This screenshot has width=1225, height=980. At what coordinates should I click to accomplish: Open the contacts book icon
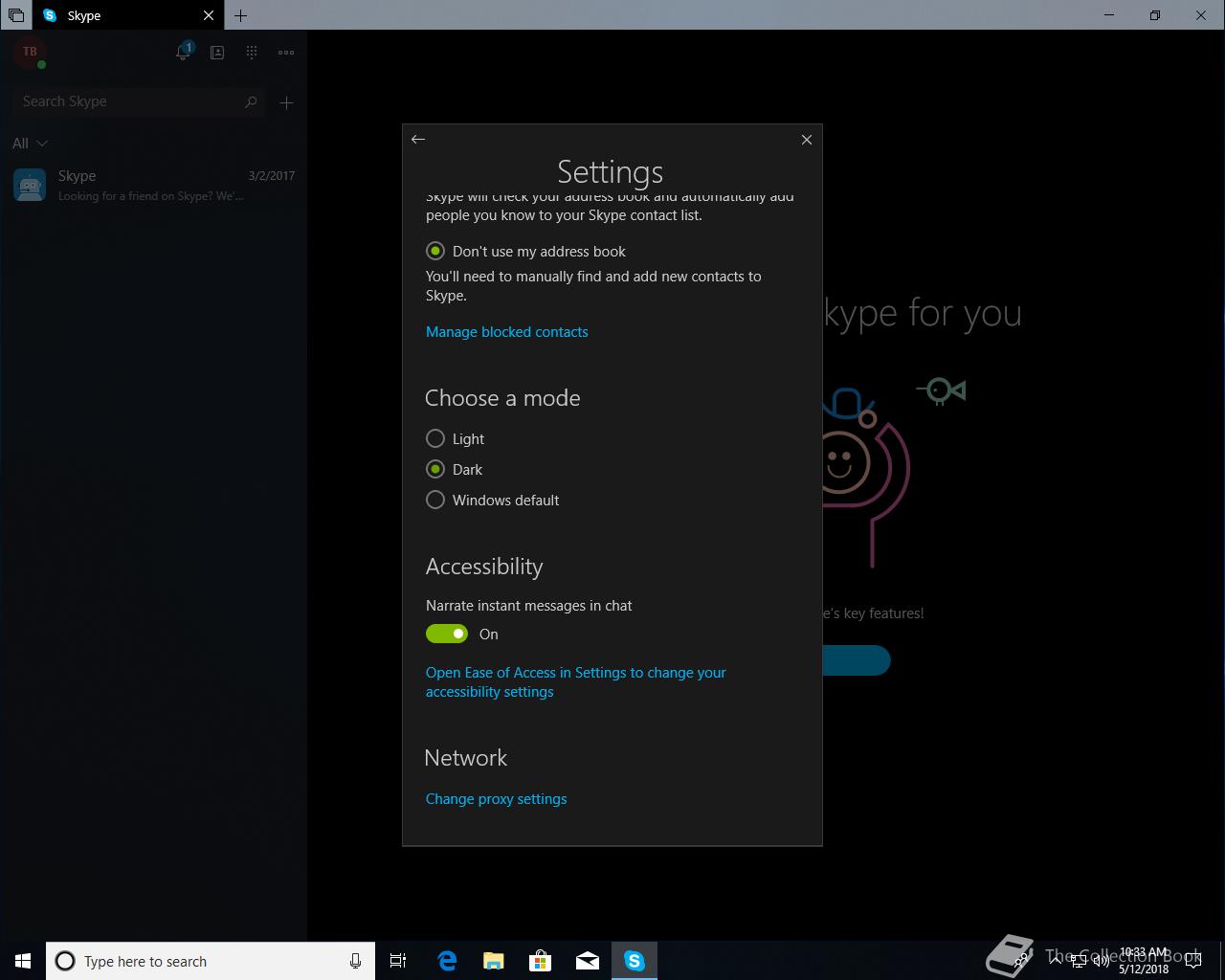(217, 53)
